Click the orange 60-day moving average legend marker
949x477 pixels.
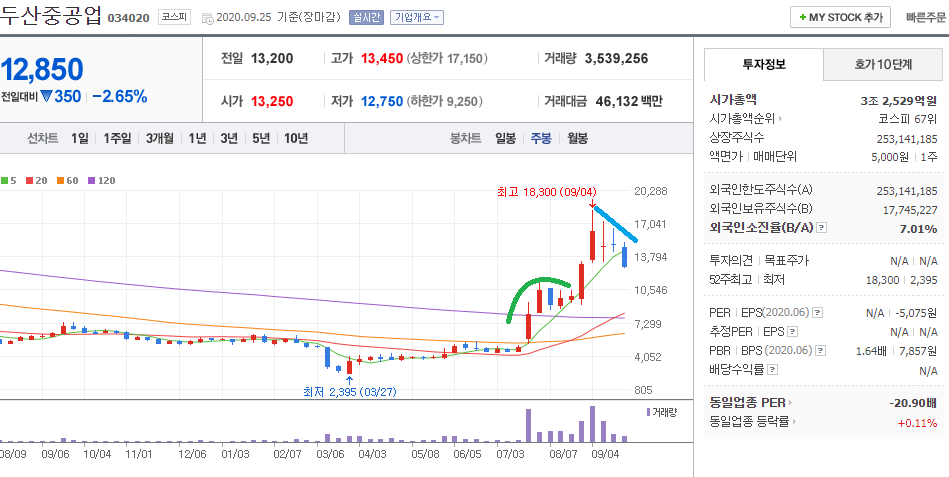click(x=61, y=180)
